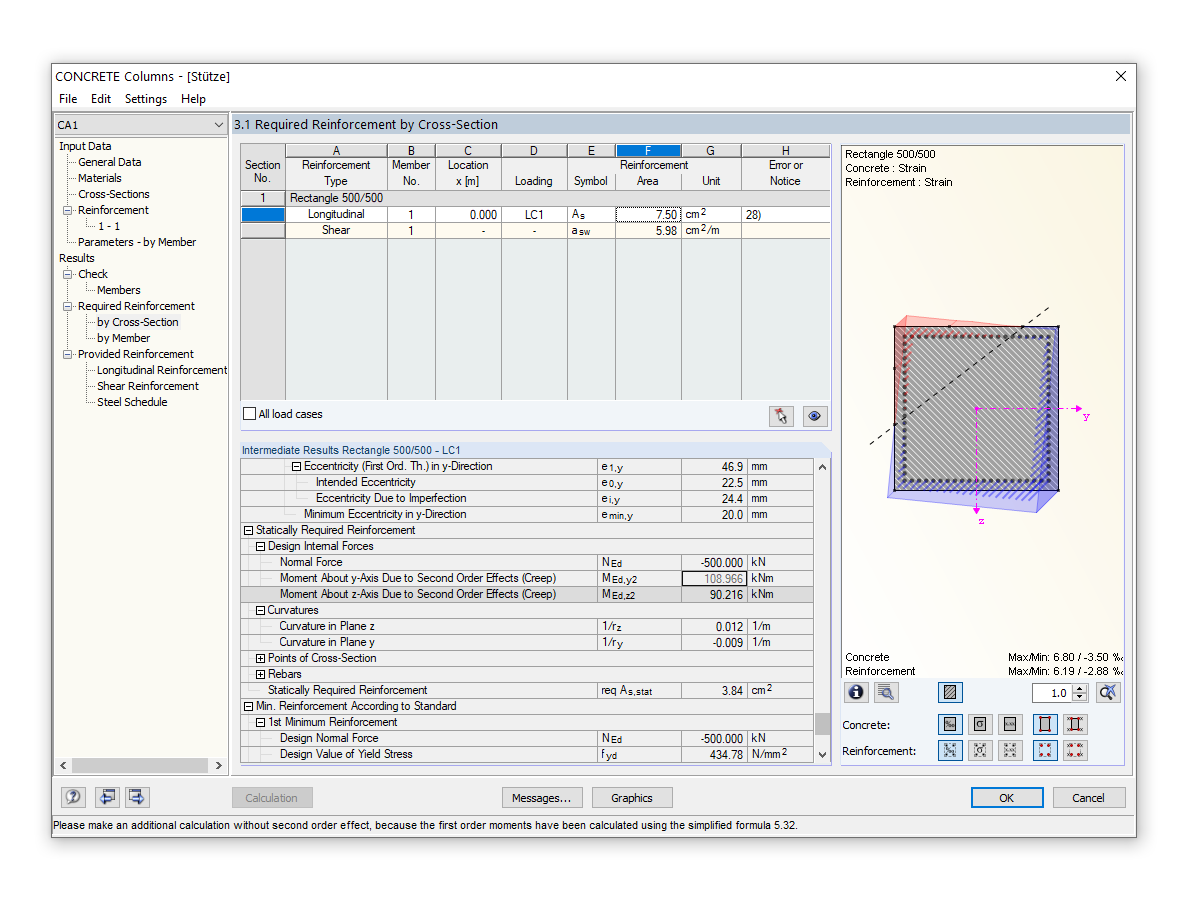Show concrete strain per-mille icon
Screen dimensions: 1200x900
coord(950,724)
